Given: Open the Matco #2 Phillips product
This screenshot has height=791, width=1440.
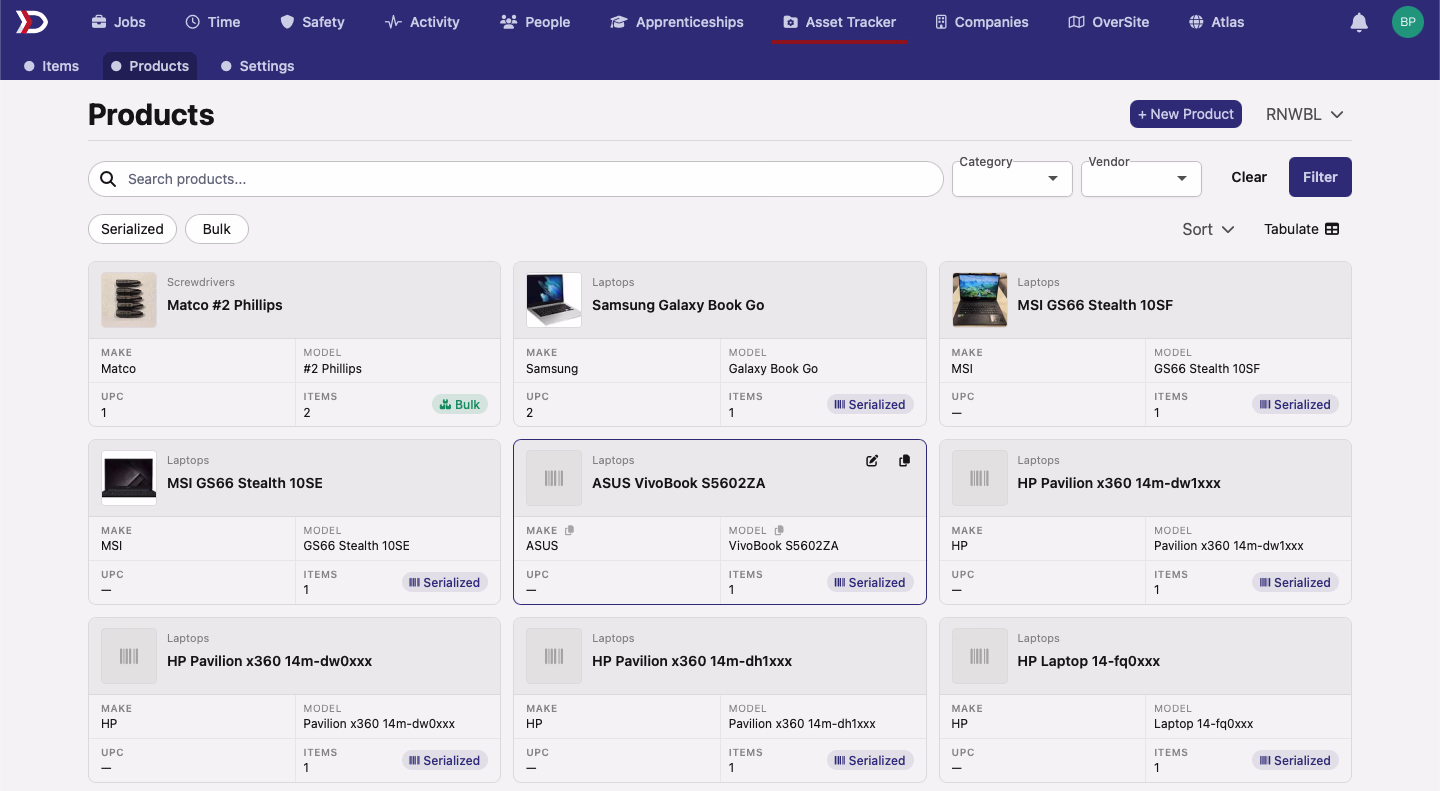Looking at the screenshot, I should click(x=225, y=305).
